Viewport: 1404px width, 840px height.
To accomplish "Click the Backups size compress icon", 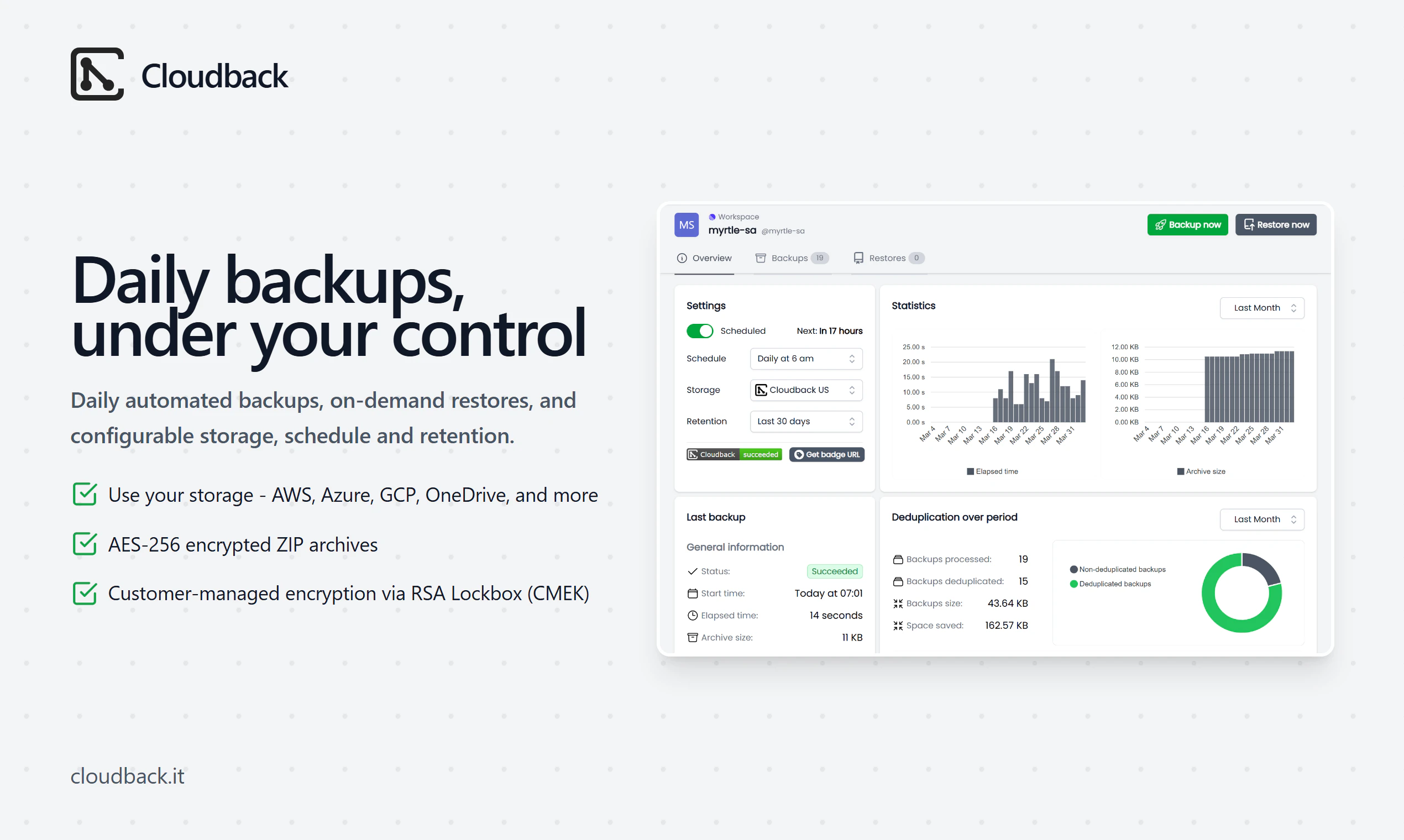I will pyautogui.click(x=897, y=603).
